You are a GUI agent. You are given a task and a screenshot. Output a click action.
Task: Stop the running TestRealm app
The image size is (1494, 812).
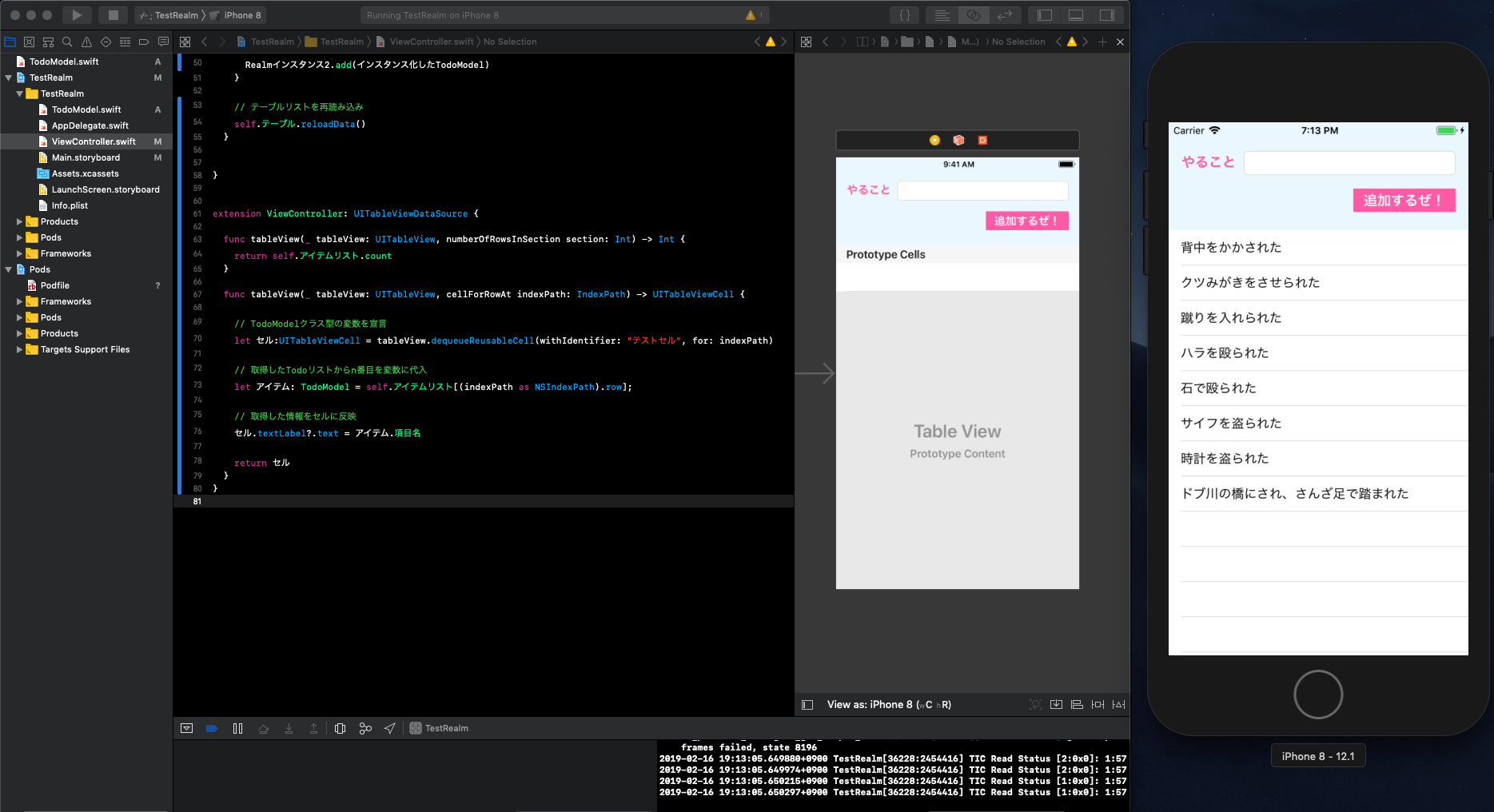click(113, 14)
